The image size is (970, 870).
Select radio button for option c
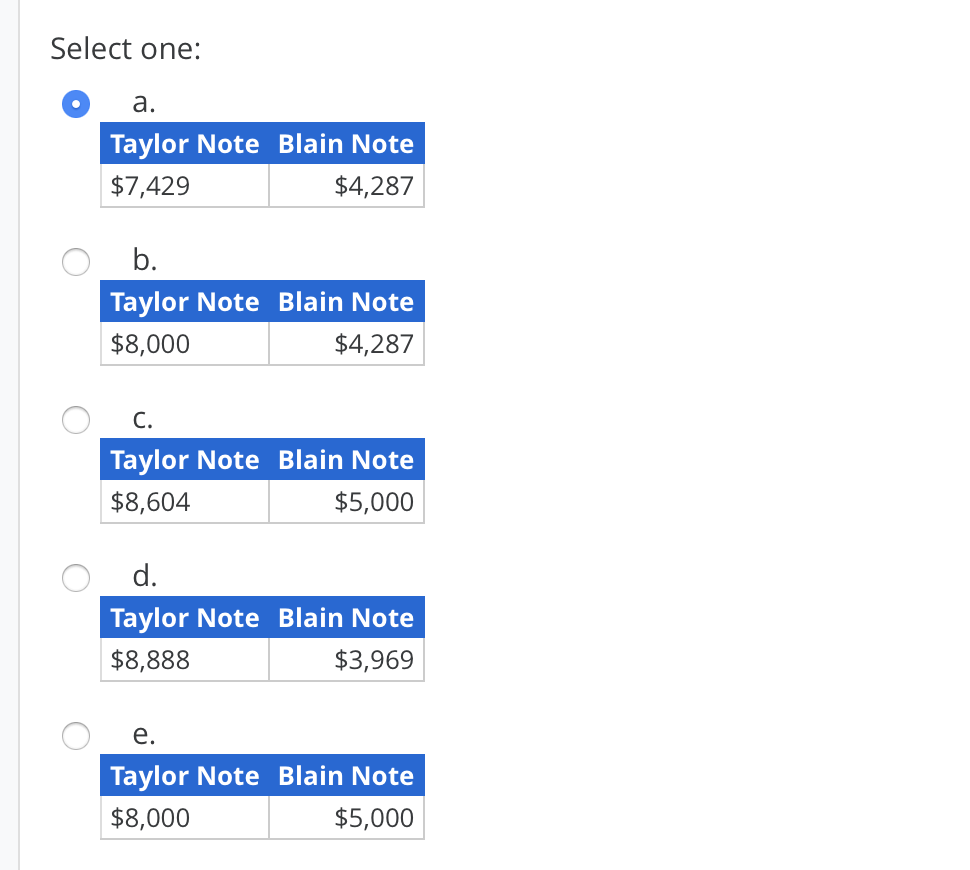(77, 420)
